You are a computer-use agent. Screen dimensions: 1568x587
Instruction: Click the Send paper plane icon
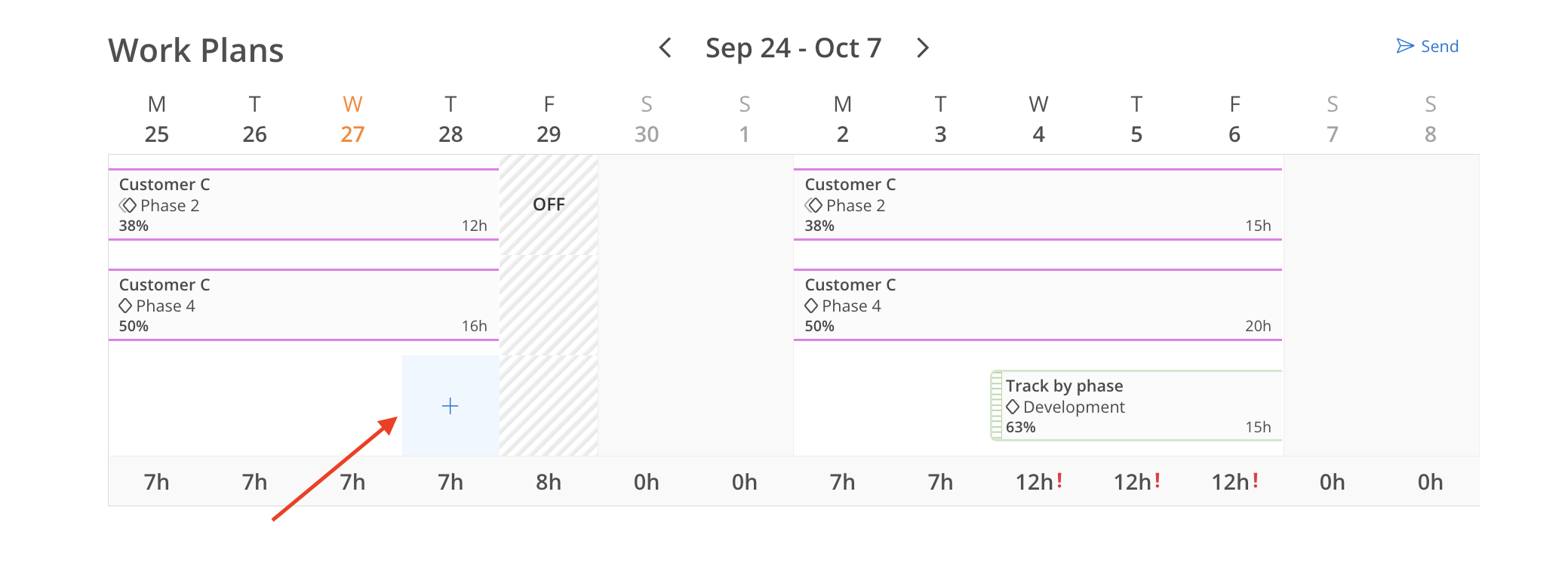click(1404, 45)
